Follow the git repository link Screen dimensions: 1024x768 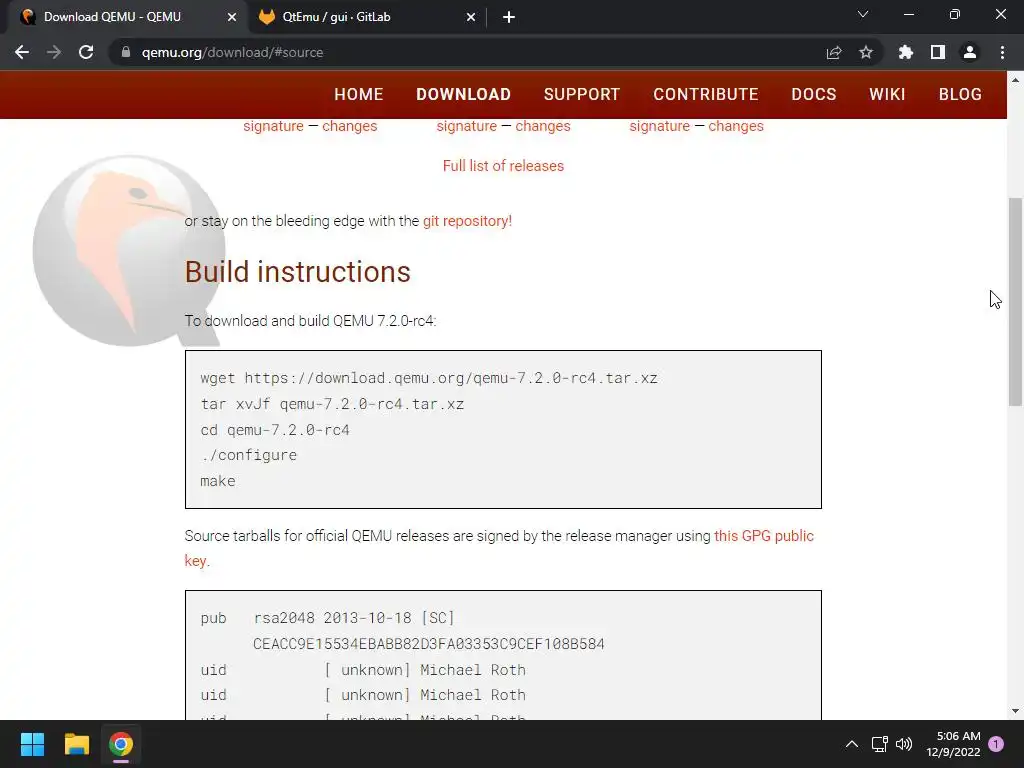468,221
